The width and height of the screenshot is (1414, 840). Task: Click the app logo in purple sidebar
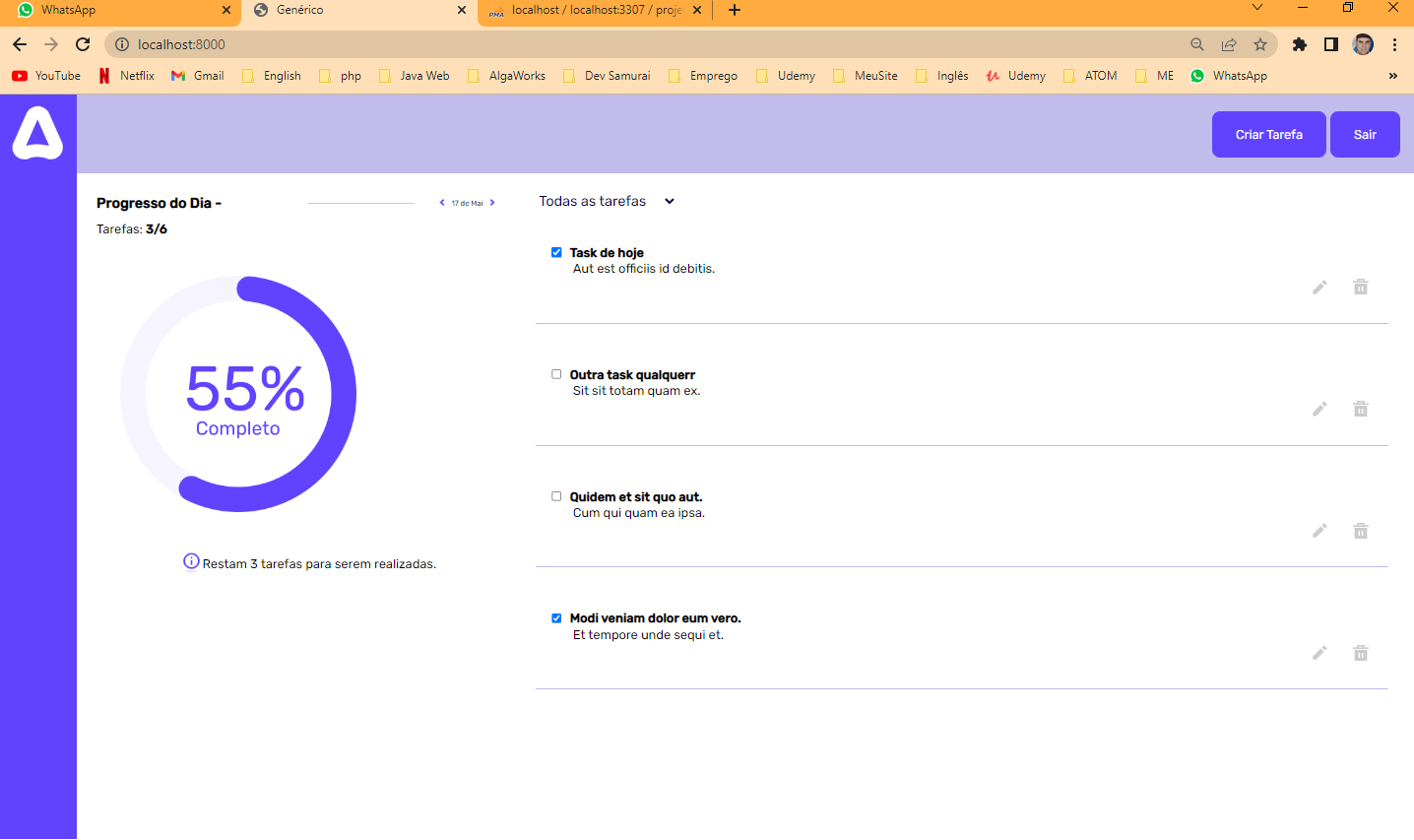(x=37, y=133)
